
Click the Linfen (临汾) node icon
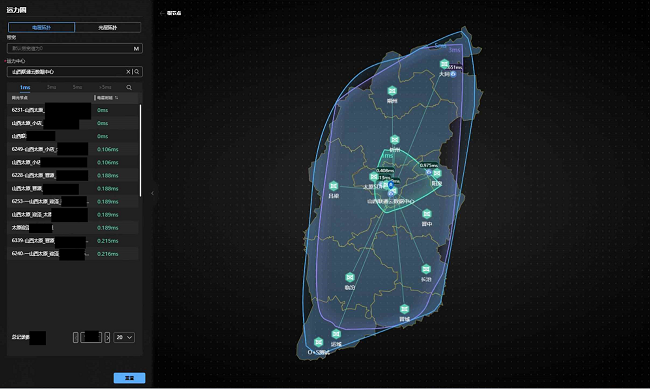(350, 277)
